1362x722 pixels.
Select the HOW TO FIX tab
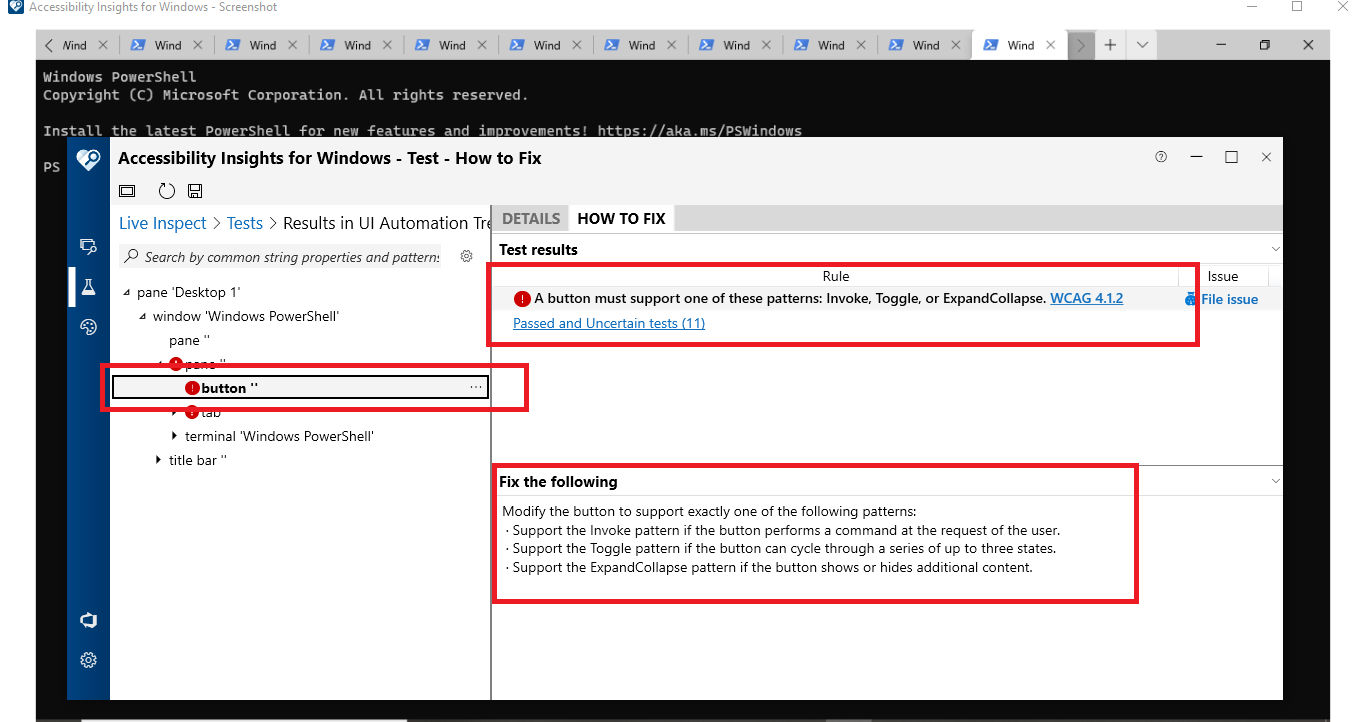[x=621, y=218]
